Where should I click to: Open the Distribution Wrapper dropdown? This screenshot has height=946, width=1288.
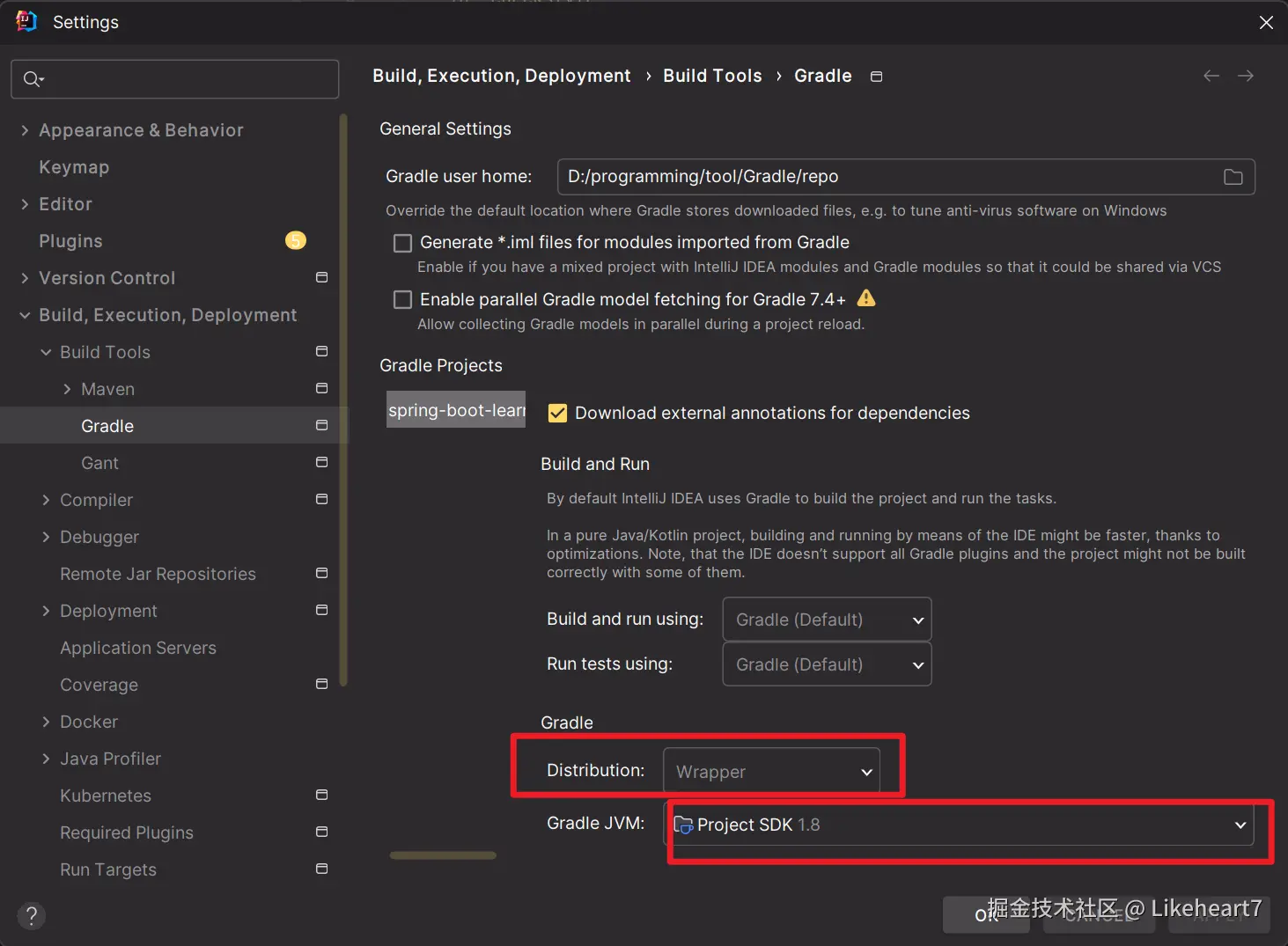(771, 772)
